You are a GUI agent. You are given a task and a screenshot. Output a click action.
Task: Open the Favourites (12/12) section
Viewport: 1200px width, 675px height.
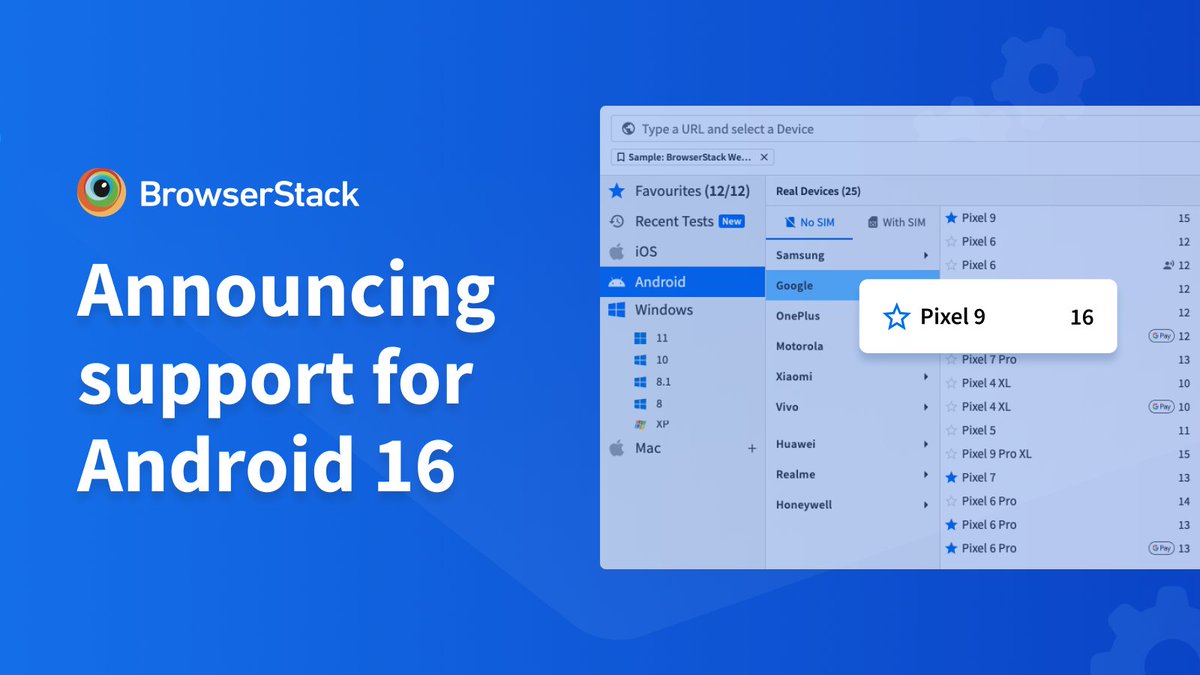point(683,191)
